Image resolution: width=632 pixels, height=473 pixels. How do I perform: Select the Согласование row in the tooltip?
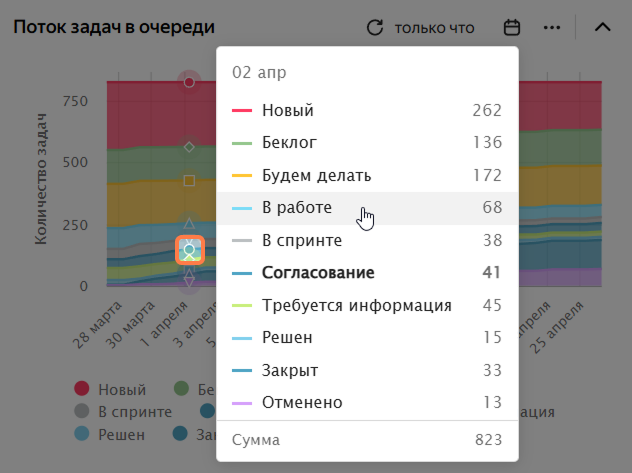click(x=367, y=273)
